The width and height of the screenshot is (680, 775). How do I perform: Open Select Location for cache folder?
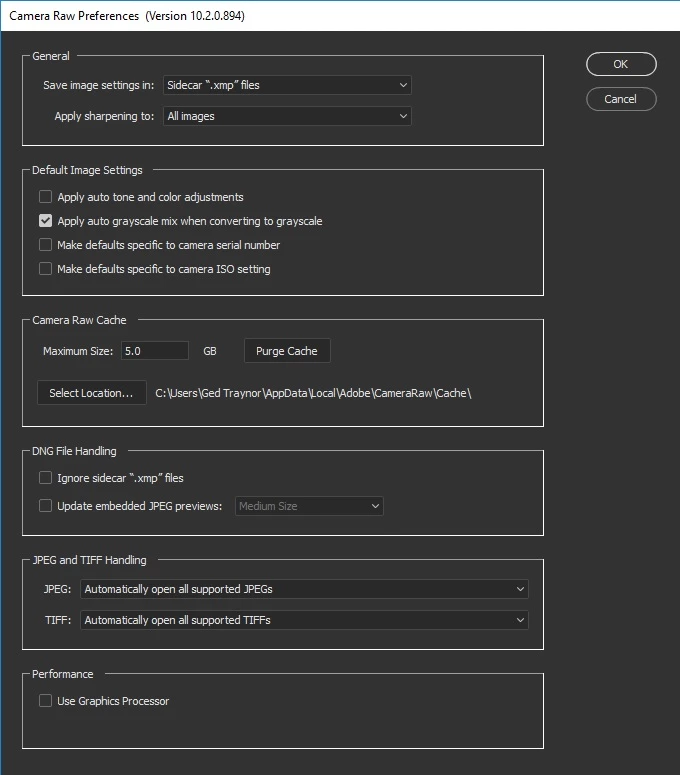click(x=91, y=393)
